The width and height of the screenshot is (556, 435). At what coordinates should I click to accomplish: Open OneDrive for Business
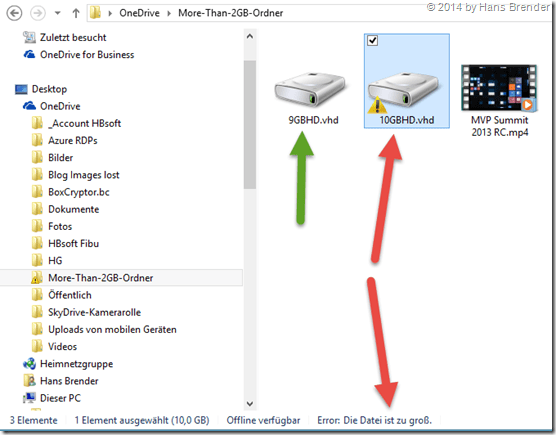pyautogui.click(x=87, y=55)
